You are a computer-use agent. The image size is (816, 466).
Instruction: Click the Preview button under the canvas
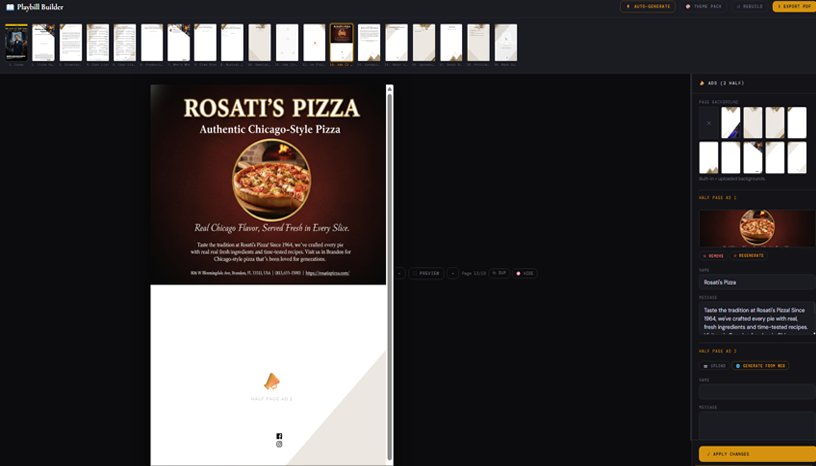(x=426, y=273)
